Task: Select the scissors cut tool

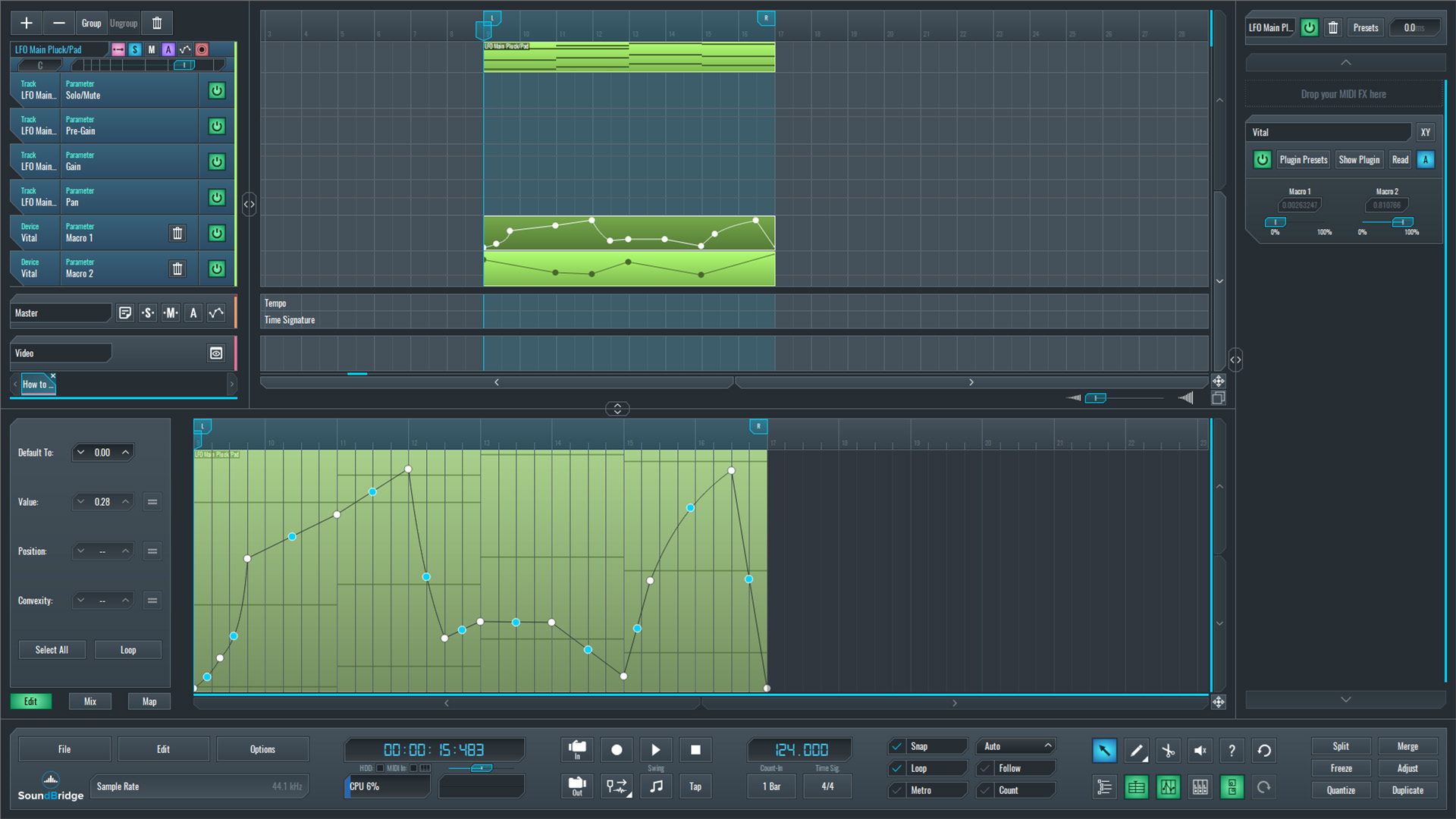Action: 1168,750
